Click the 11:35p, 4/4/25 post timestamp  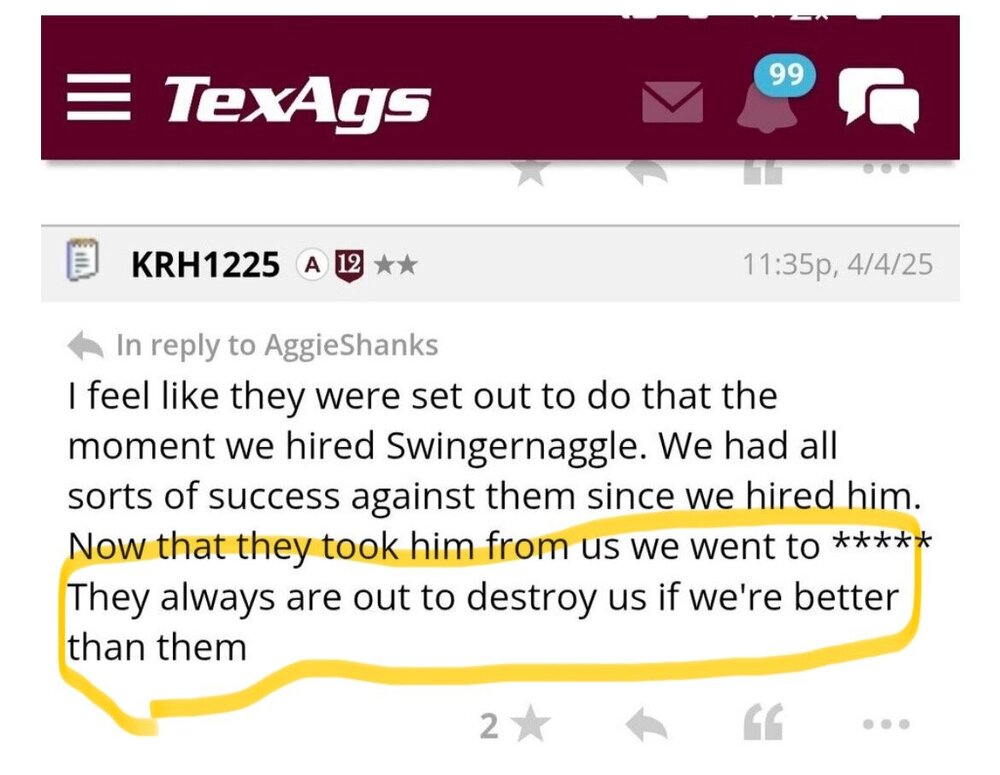[x=837, y=265]
